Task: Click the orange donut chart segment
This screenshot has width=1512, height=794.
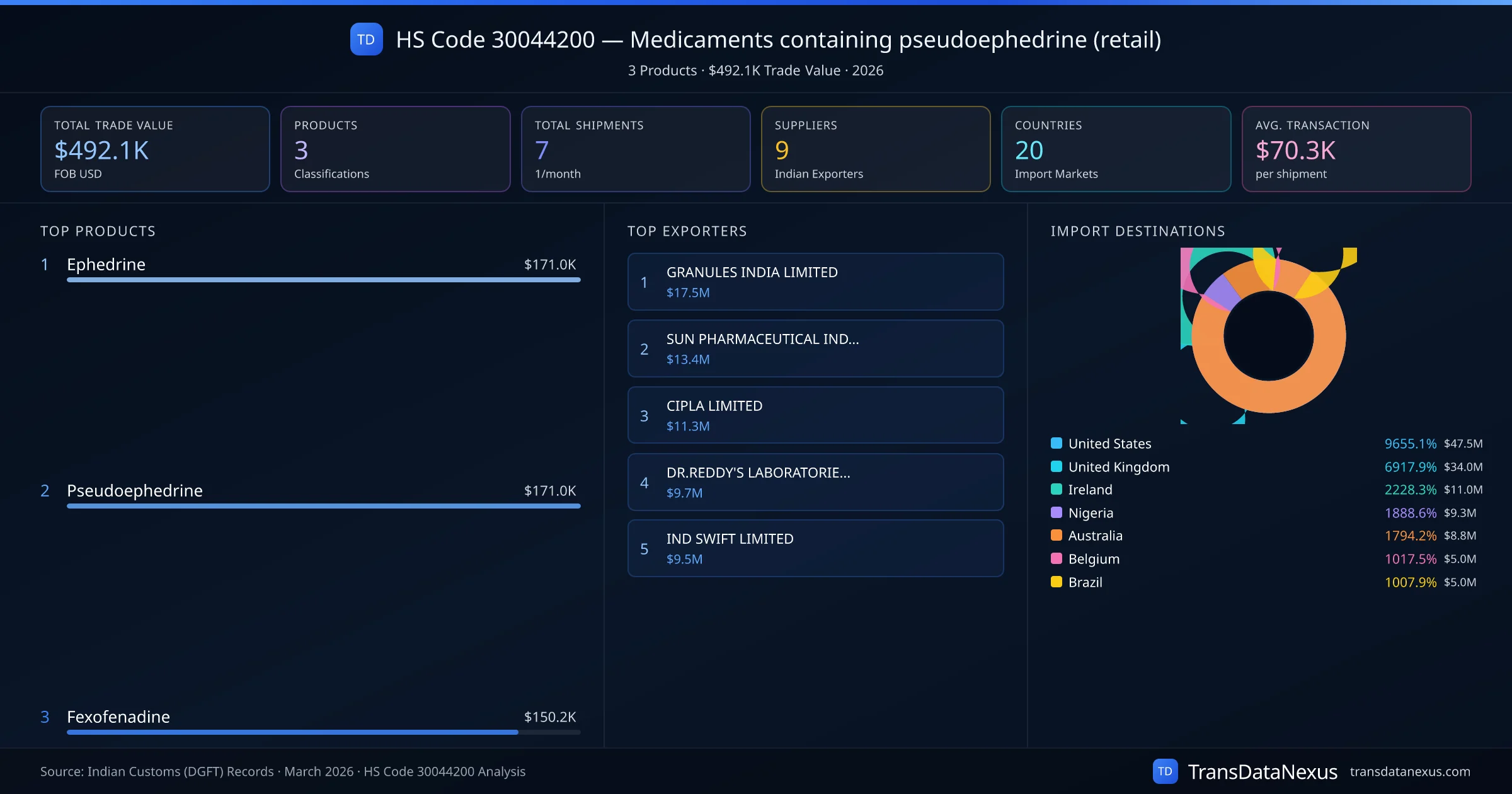Action: click(x=1269, y=397)
